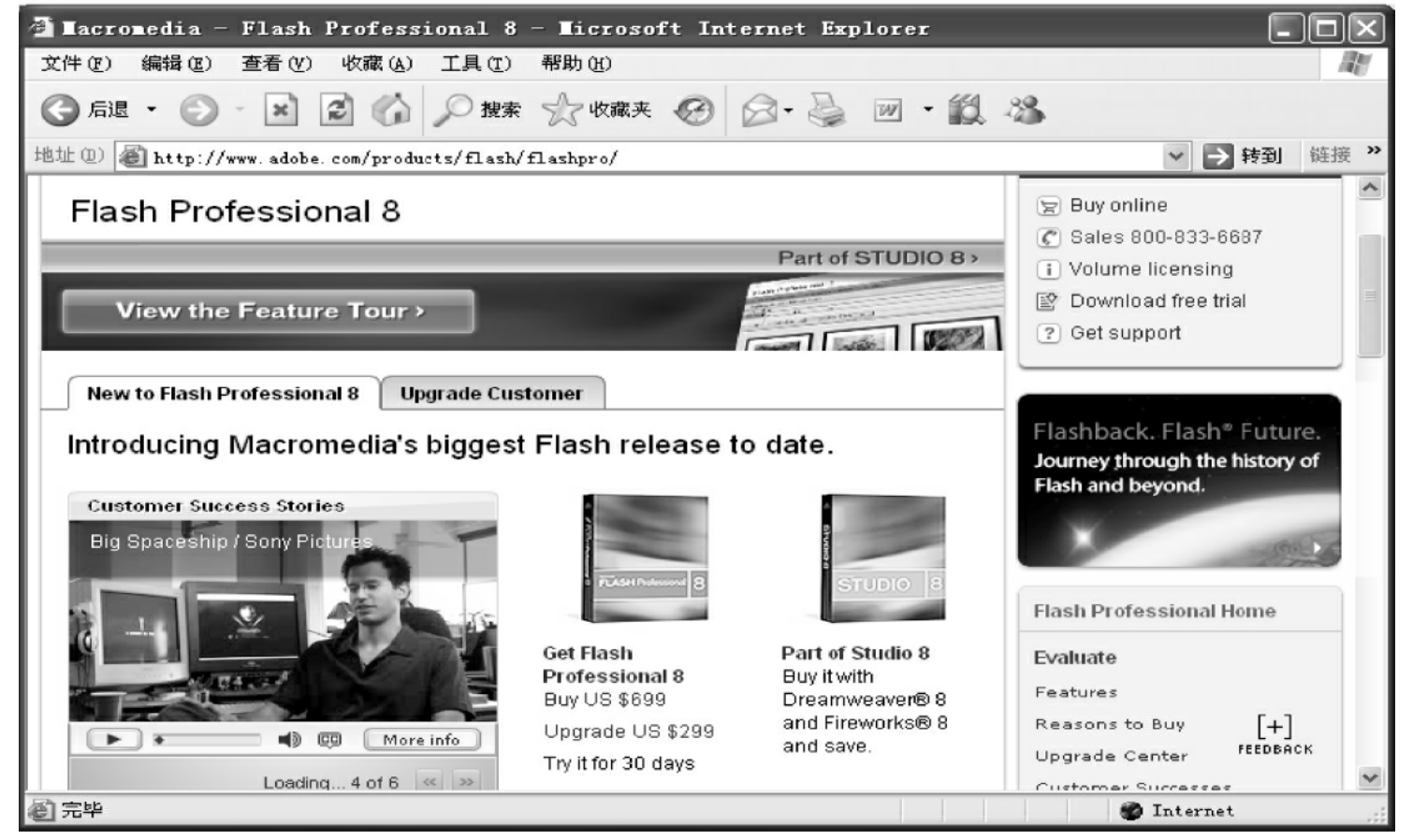Open the Messenger people icon
The height and width of the screenshot is (840, 1413).
tap(1026, 110)
